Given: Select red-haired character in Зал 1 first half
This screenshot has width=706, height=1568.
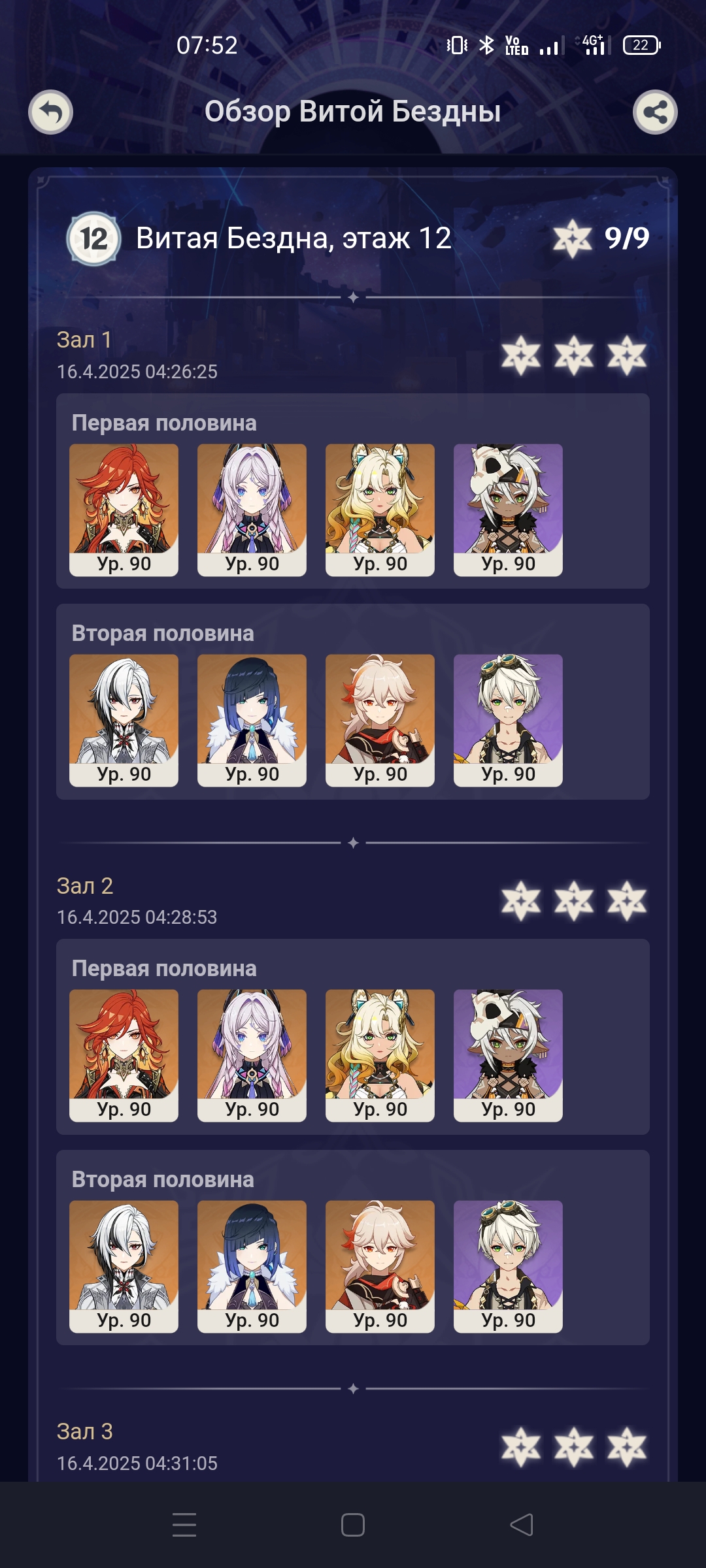Looking at the screenshot, I should [x=124, y=510].
